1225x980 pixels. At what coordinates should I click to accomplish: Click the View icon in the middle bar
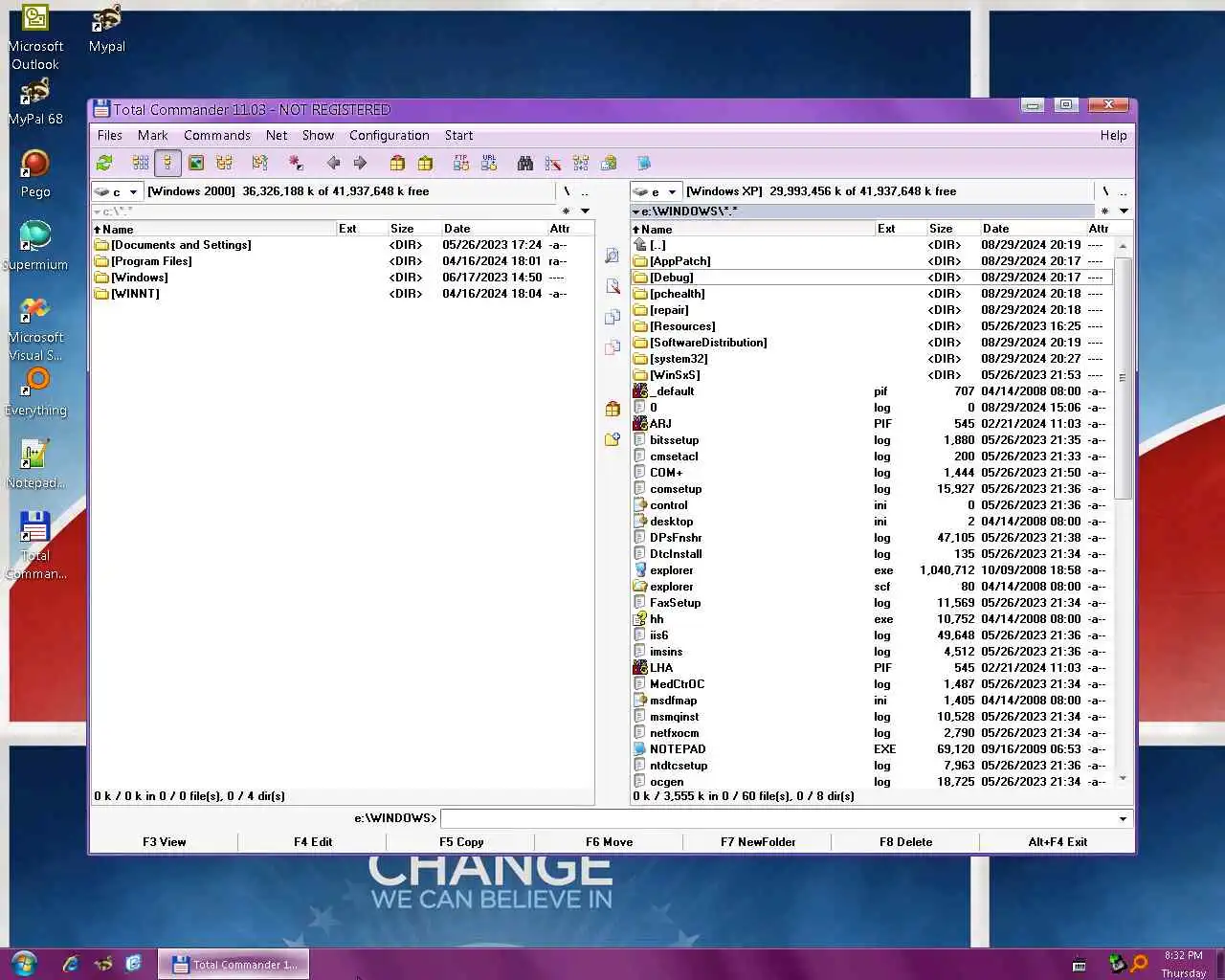point(612,256)
